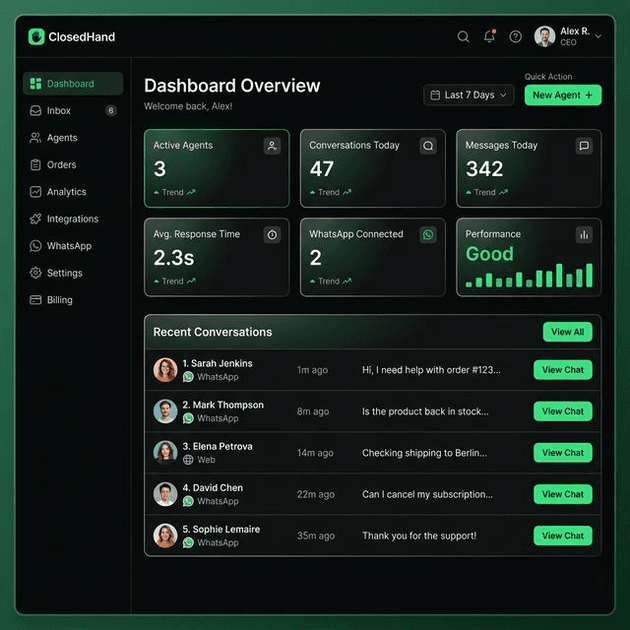Open the help question mark icon
This screenshot has width=630, height=630.
tap(515, 37)
